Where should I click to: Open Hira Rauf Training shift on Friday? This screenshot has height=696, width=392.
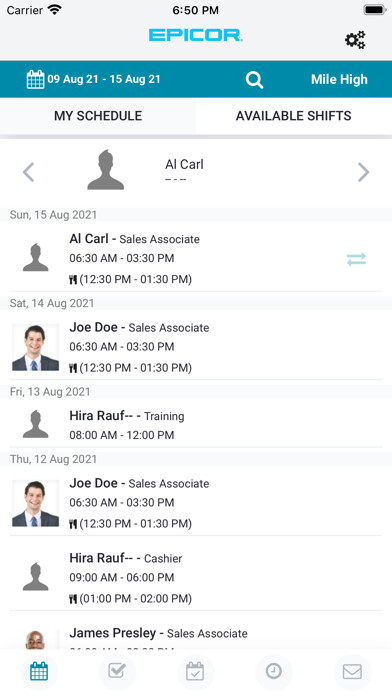(x=196, y=425)
